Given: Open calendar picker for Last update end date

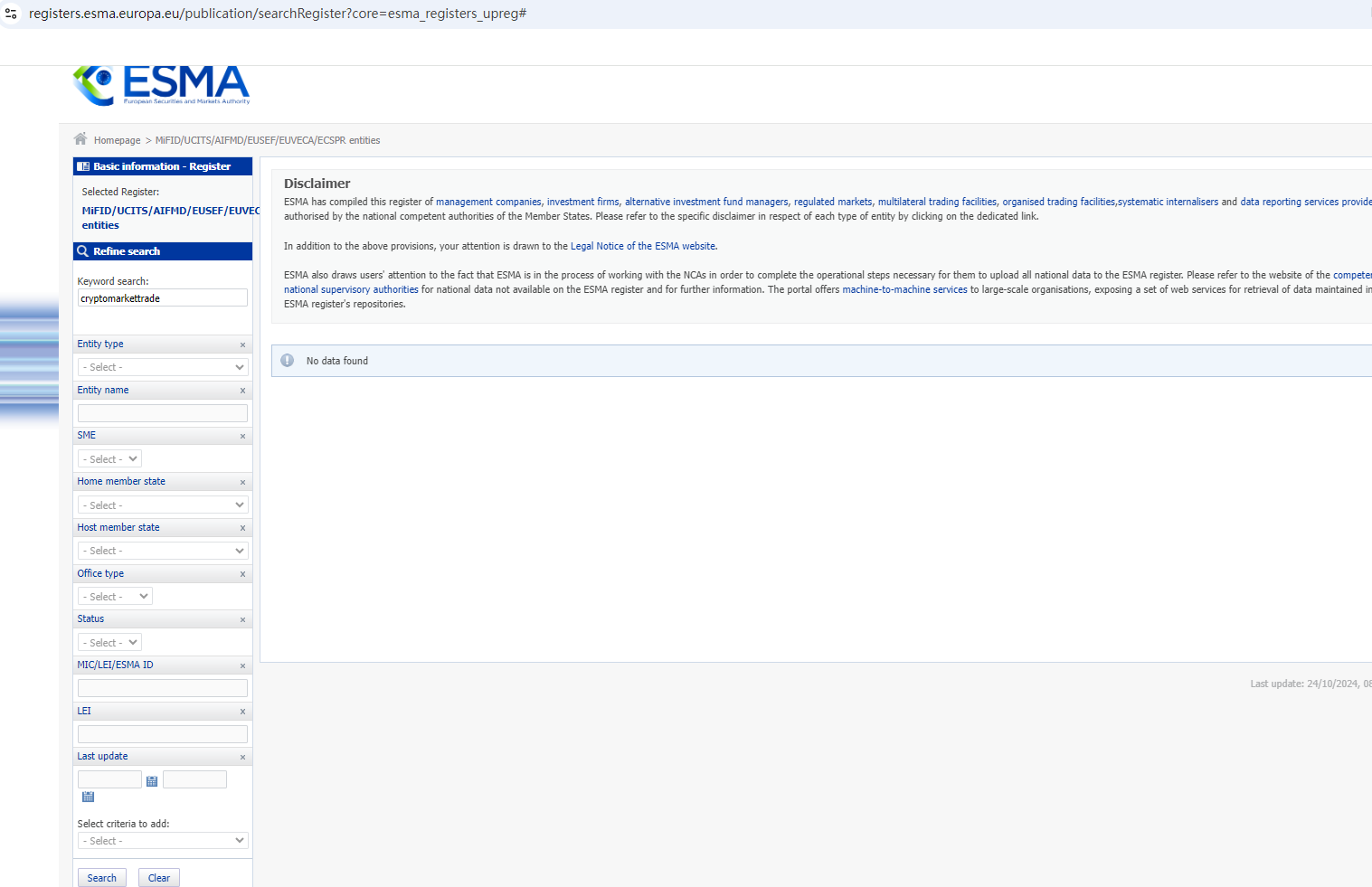Looking at the screenshot, I should click(x=88, y=797).
